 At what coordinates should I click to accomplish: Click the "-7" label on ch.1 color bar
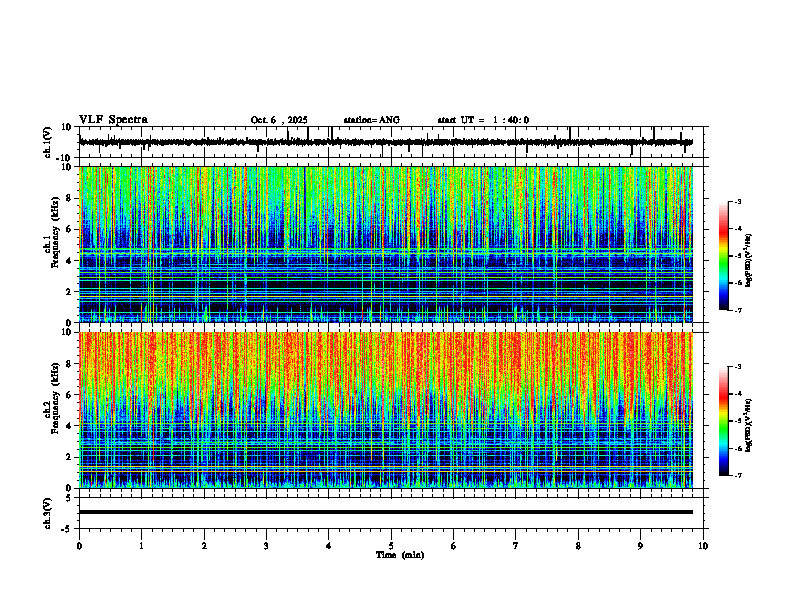(738, 310)
